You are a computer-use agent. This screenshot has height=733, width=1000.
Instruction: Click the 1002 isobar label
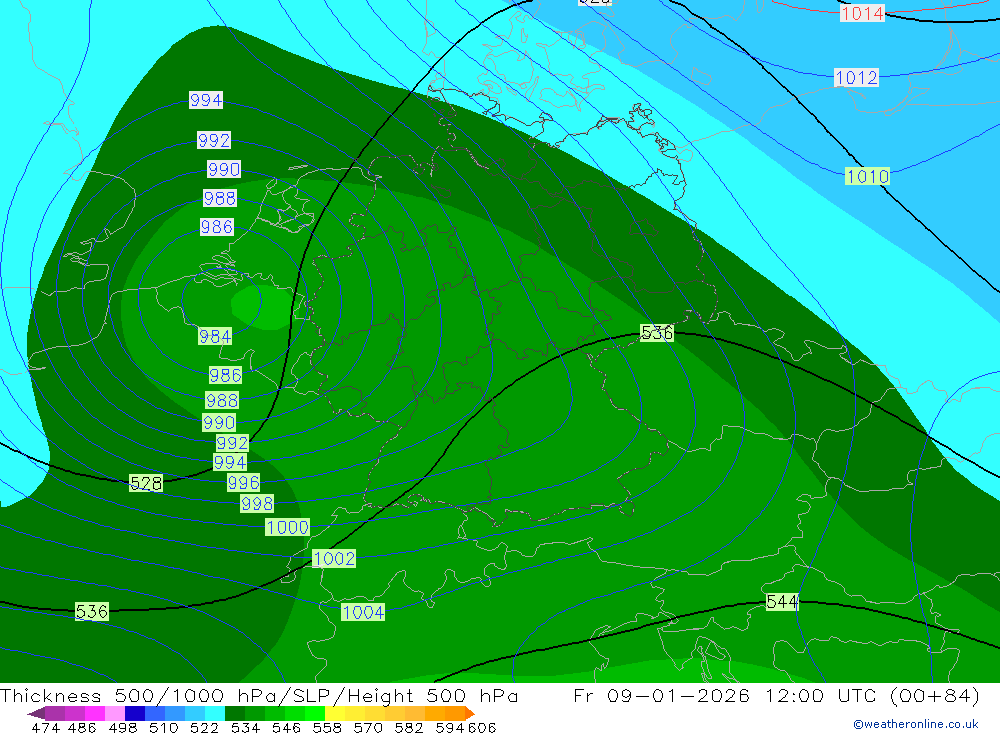coord(334,558)
